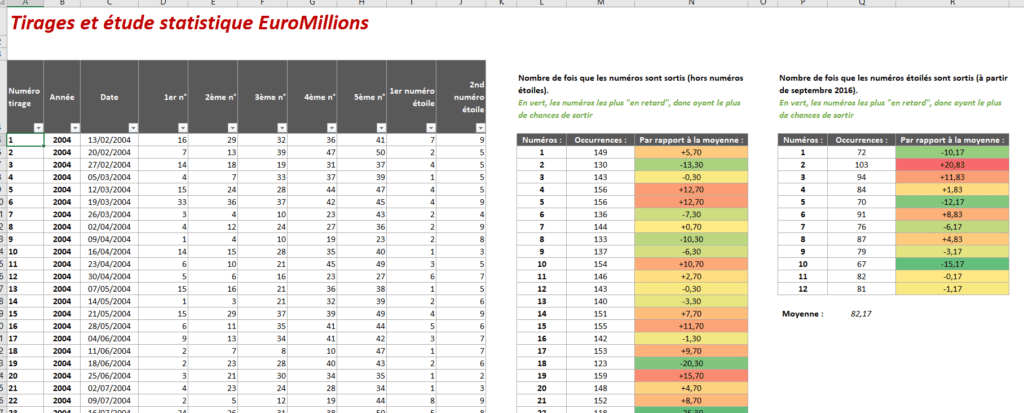Select the red star table cell +20,83
The height and width of the screenshot is (413, 1024).
tap(952, 165)
